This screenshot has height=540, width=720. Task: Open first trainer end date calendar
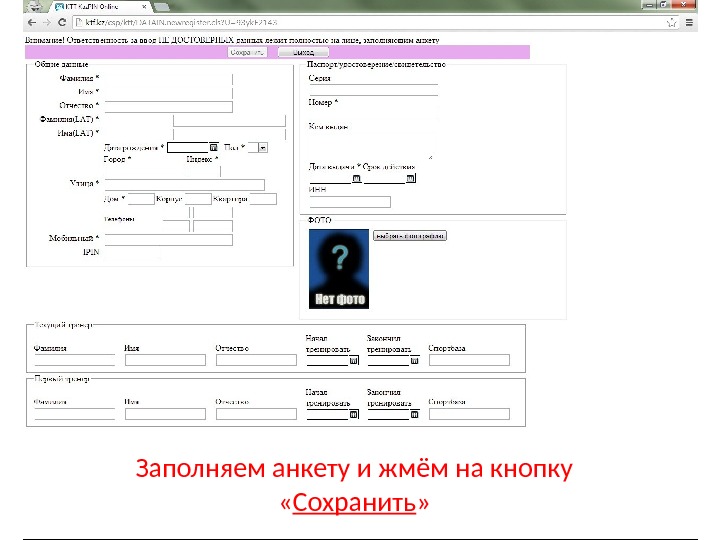[415, 414]
